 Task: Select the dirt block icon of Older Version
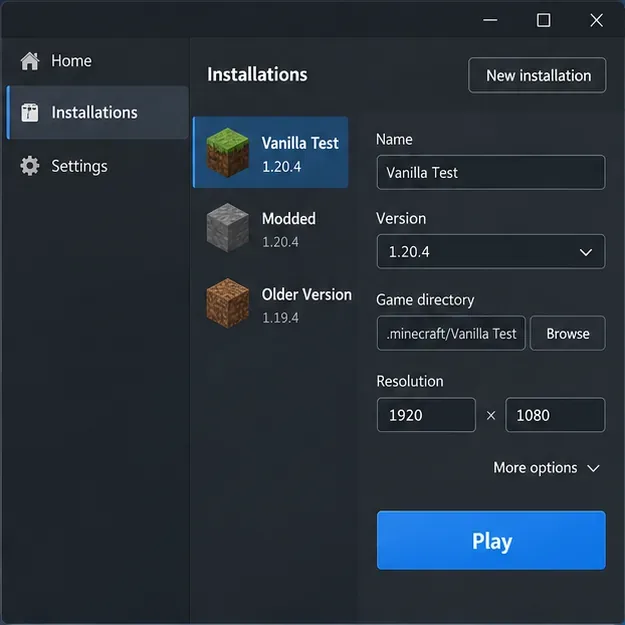click(228, 303)
